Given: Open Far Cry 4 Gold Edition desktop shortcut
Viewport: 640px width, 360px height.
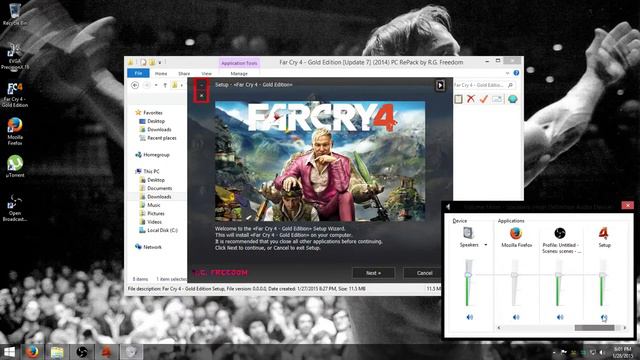Looking at the screenshot, I should 15,95.
